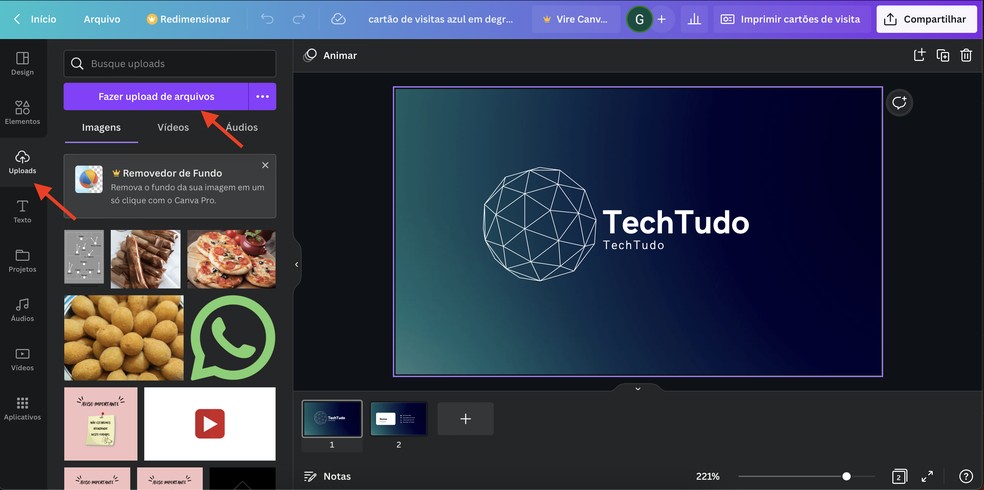Image resolution: width=984 pixels, height=490 pixels.
Task: Close the Removedor de Fundo banner
Action: (265, 165)
